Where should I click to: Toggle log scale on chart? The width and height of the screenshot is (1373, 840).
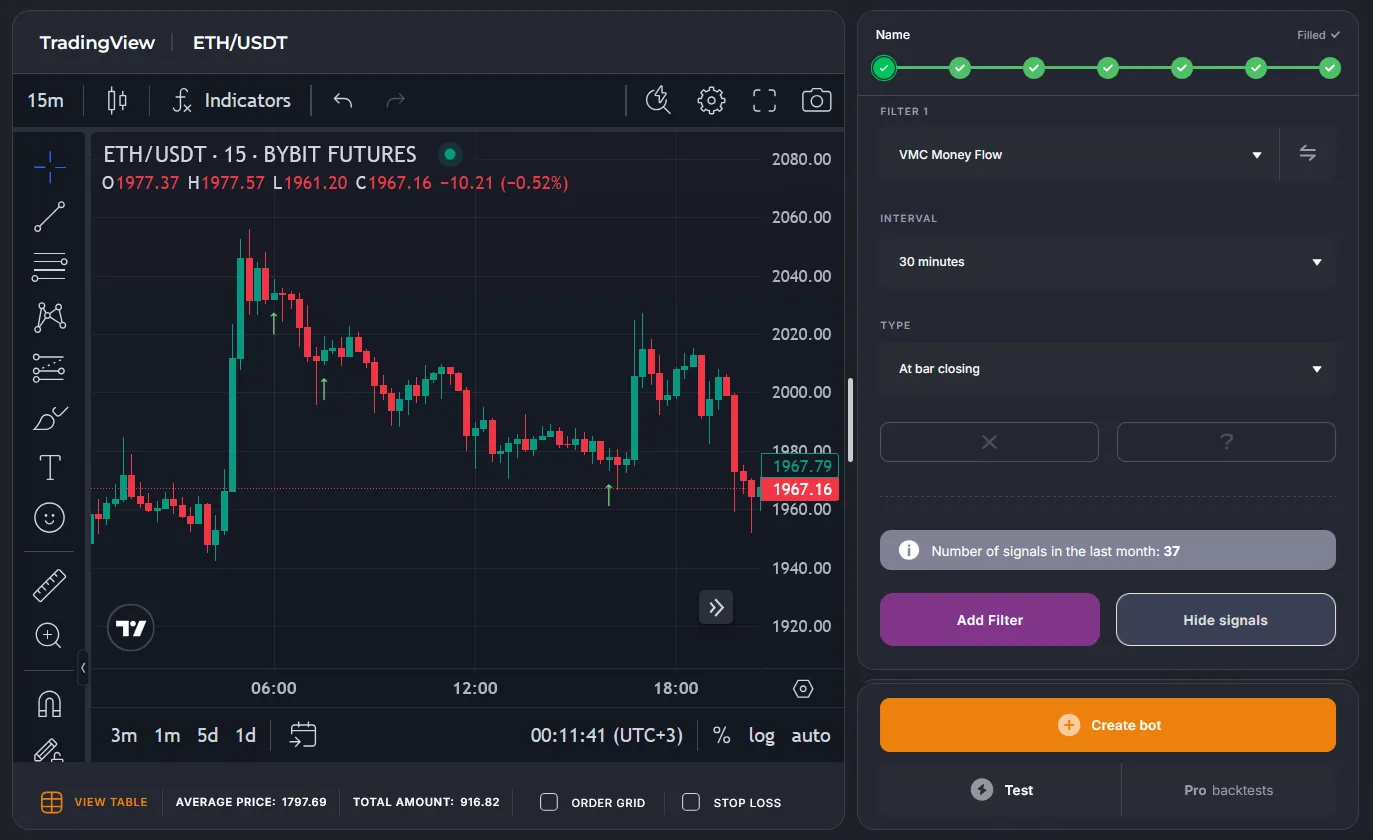coord(761,735)
